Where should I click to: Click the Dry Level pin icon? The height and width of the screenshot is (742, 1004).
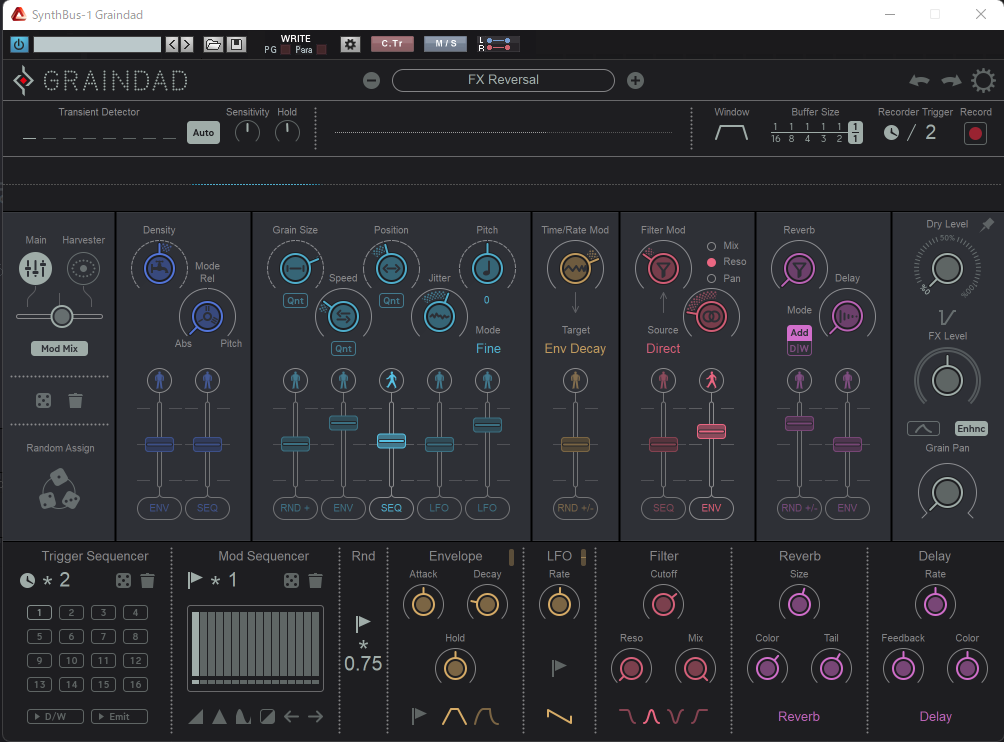987,224
